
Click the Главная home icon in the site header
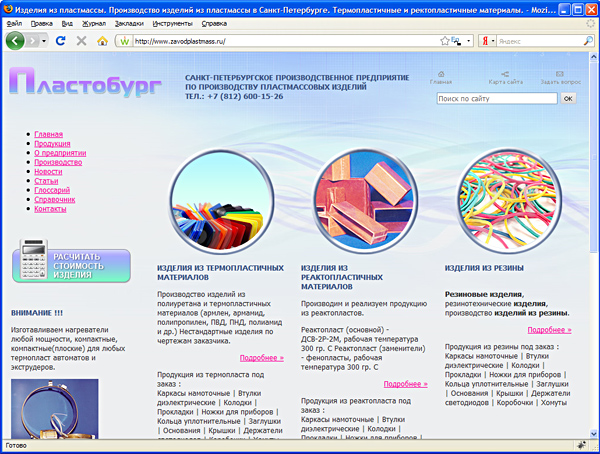(441, 74)
